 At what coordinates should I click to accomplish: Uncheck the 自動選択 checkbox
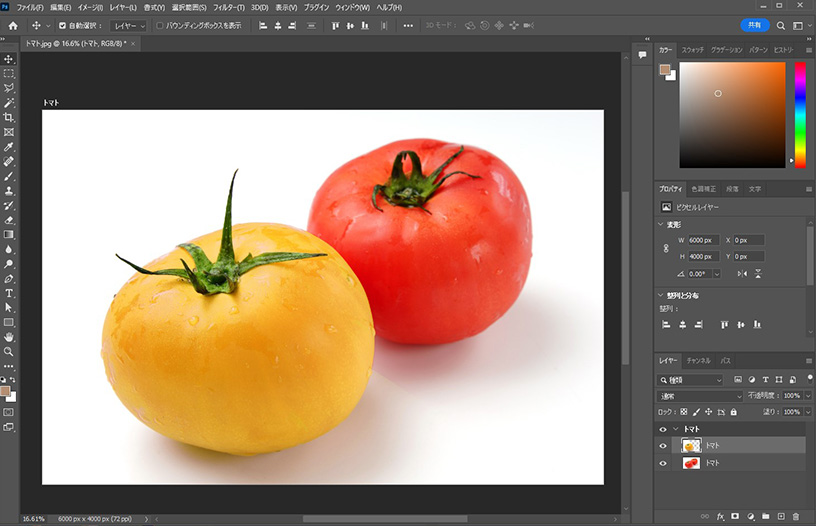(x=63, y=25)
